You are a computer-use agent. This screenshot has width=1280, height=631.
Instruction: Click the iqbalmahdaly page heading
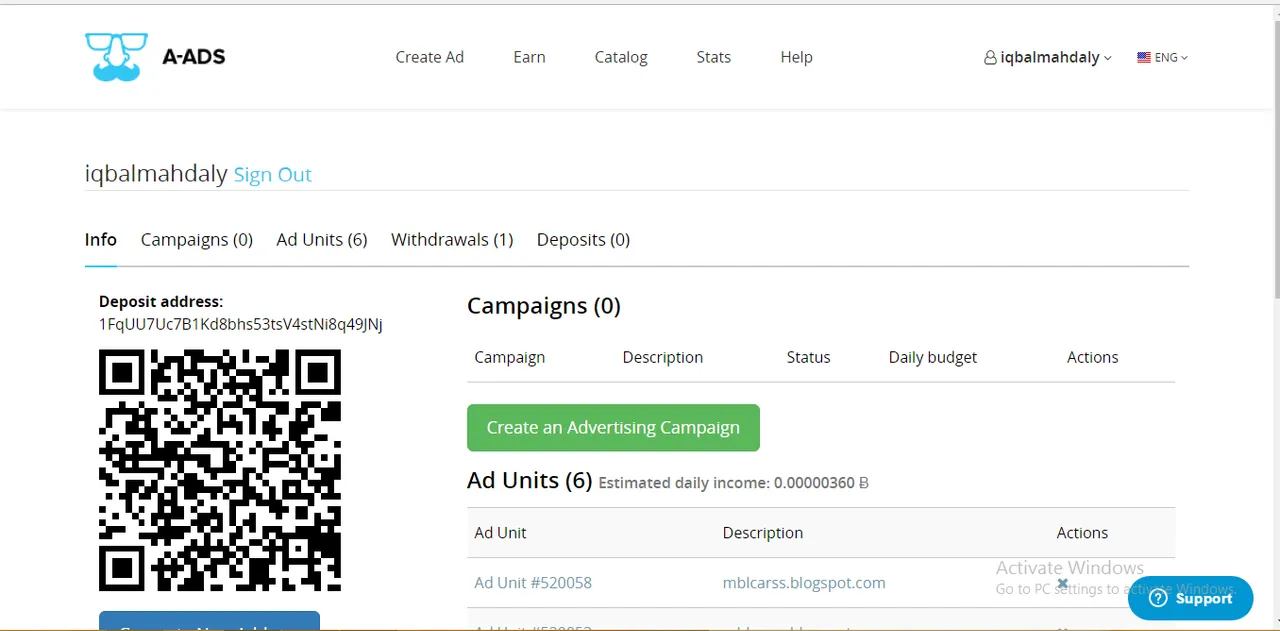click(x=157, y=174)
